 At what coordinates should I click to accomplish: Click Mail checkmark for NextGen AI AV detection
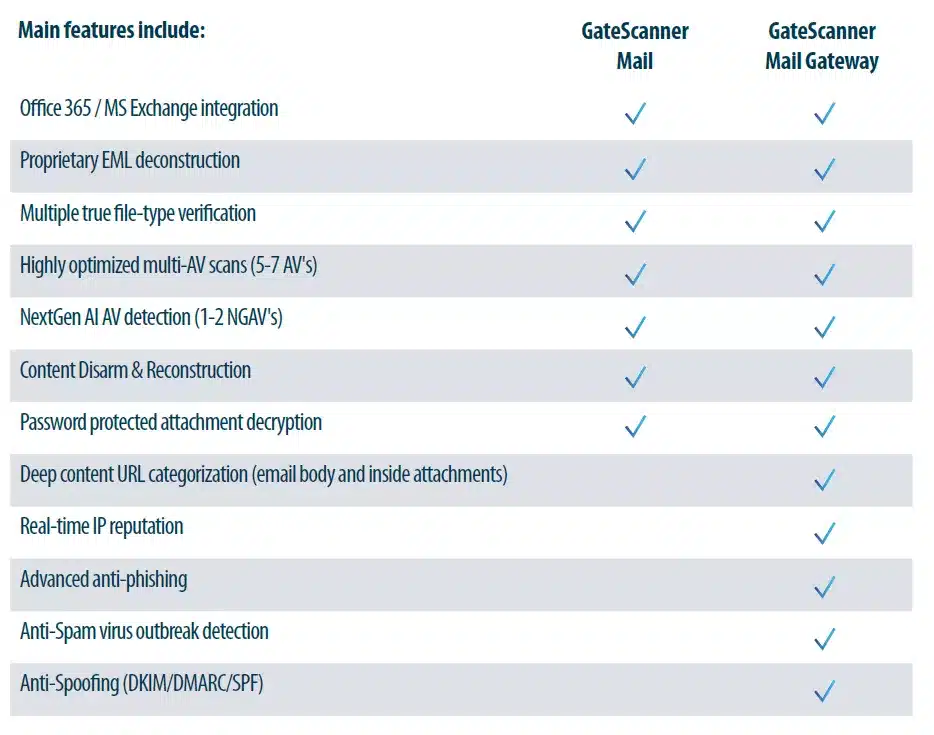(x=635, y=326)
